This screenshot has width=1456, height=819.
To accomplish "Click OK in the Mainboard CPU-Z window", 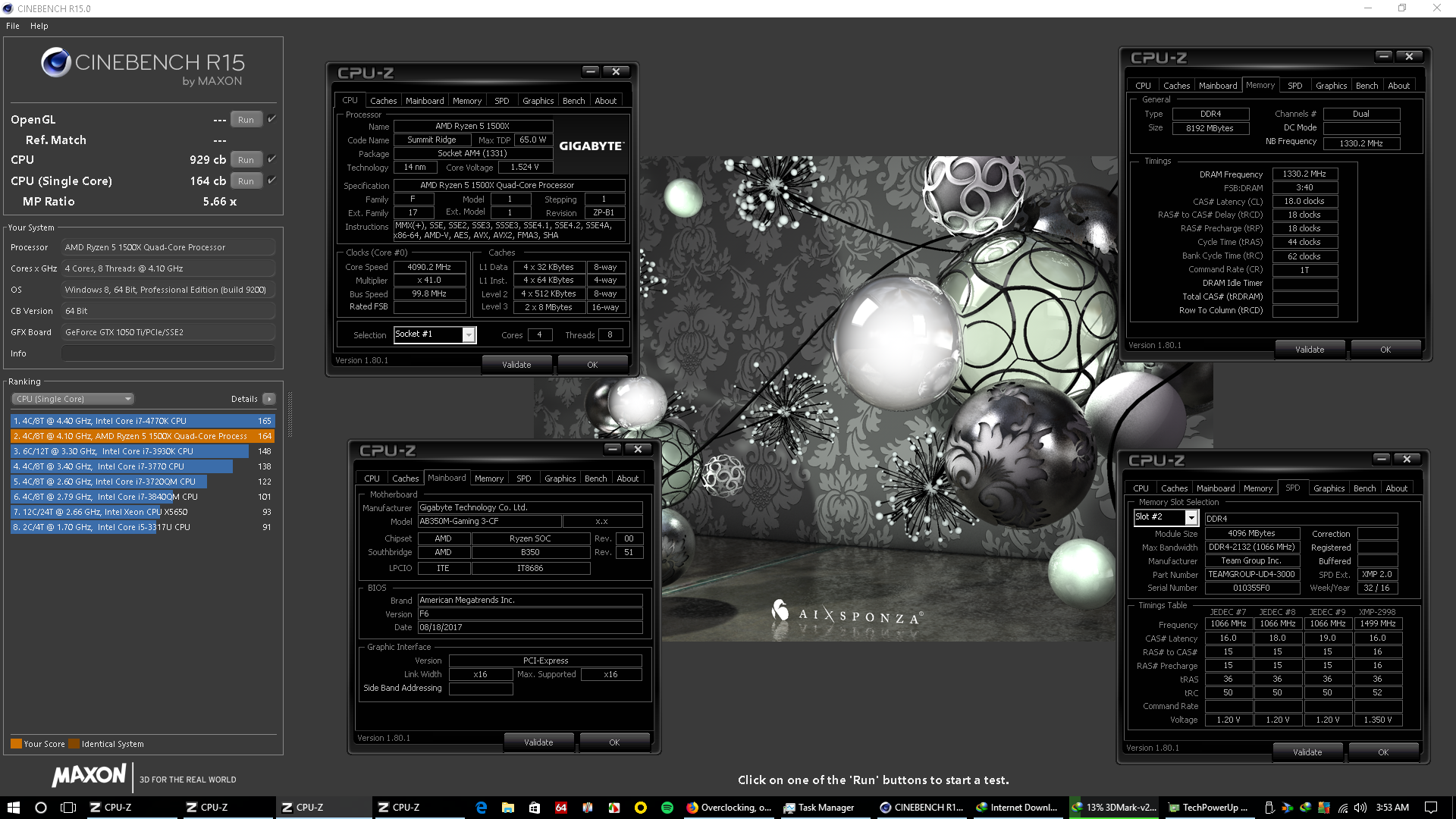I will point(614,742).
